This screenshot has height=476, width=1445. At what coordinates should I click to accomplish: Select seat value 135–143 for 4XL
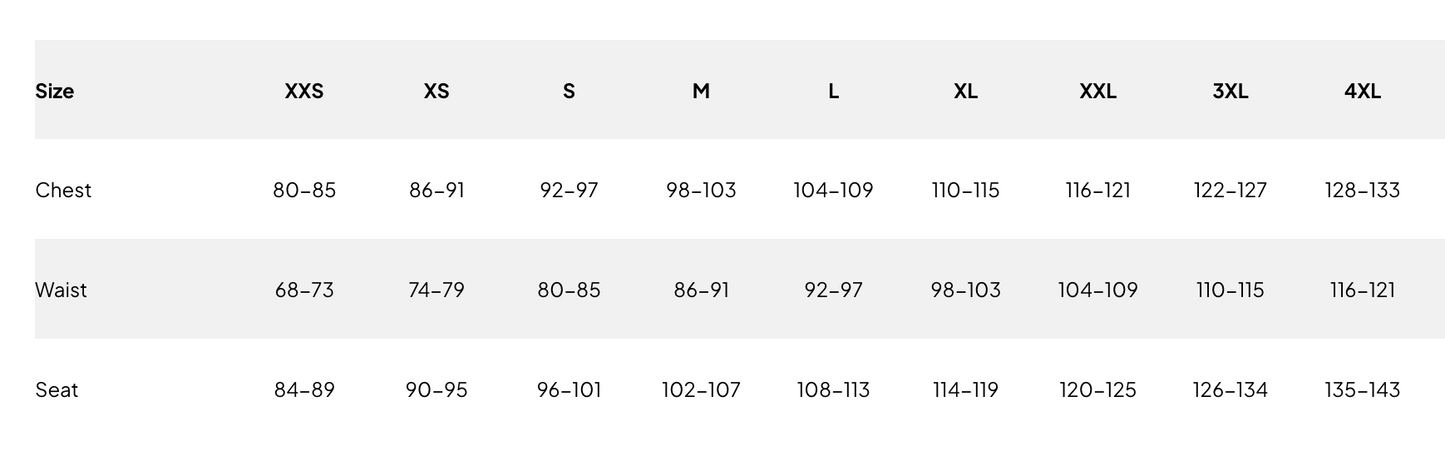click(1362, 390)
